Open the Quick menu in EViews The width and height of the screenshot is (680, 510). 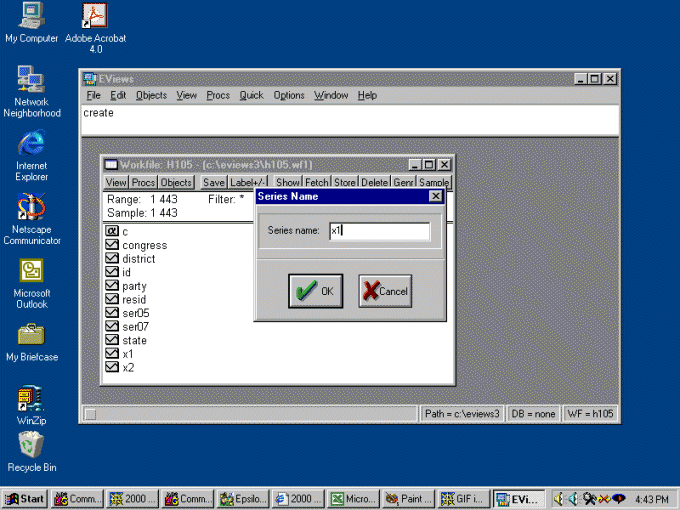pos(251,95)
